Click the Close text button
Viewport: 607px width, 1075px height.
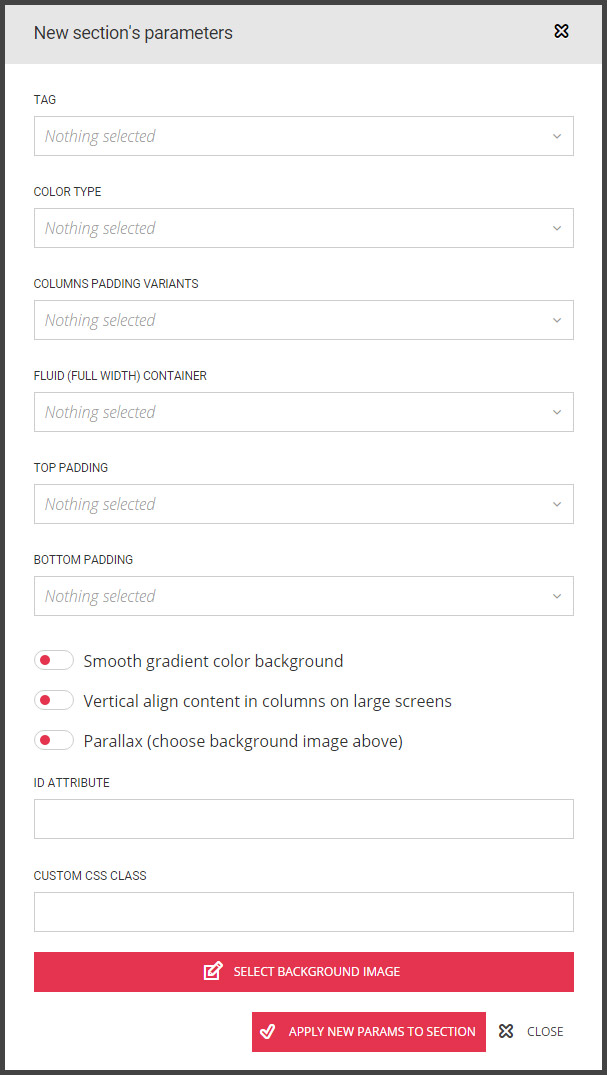[545, 1032]
